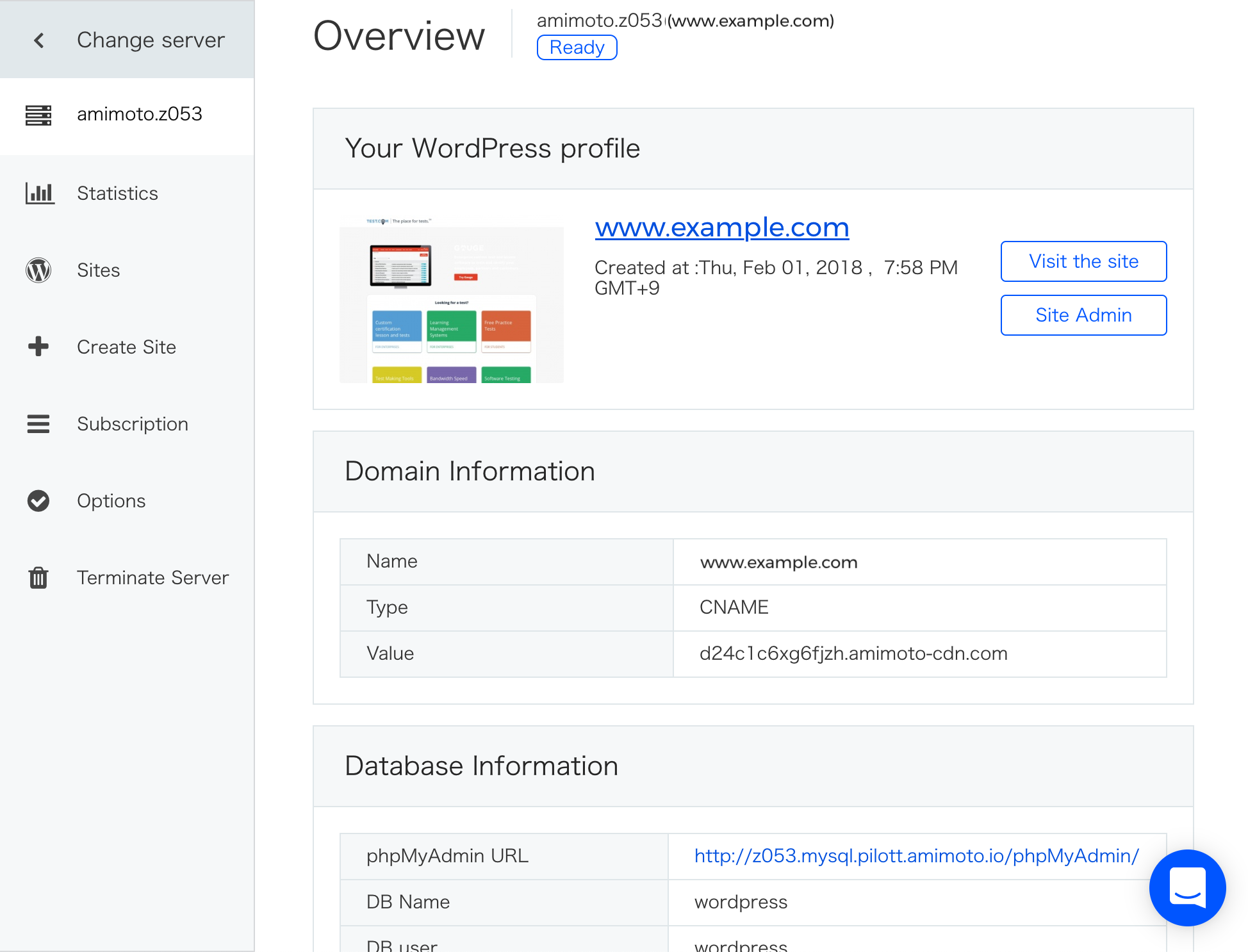Click the plus icon for Create Site
Viewport: 1248px width, 952px height.
tap(38, 347)
